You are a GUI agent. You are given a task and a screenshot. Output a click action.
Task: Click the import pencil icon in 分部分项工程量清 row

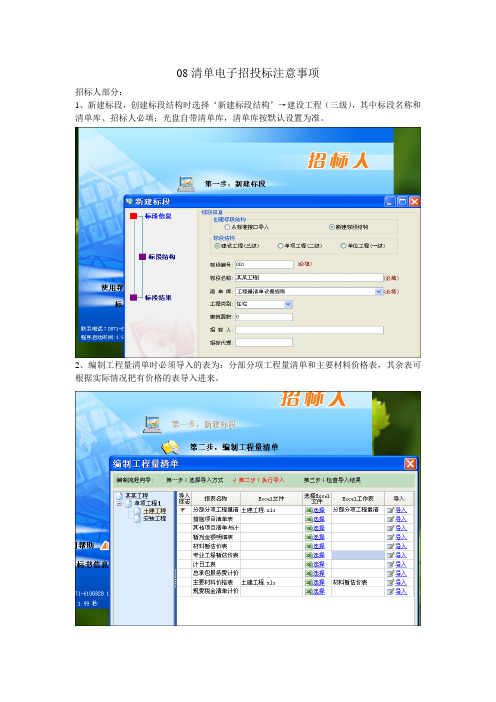pos(390,510)
